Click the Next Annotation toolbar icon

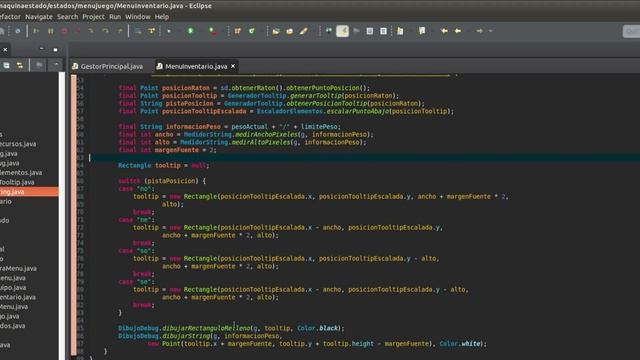(x=400, y=31)
